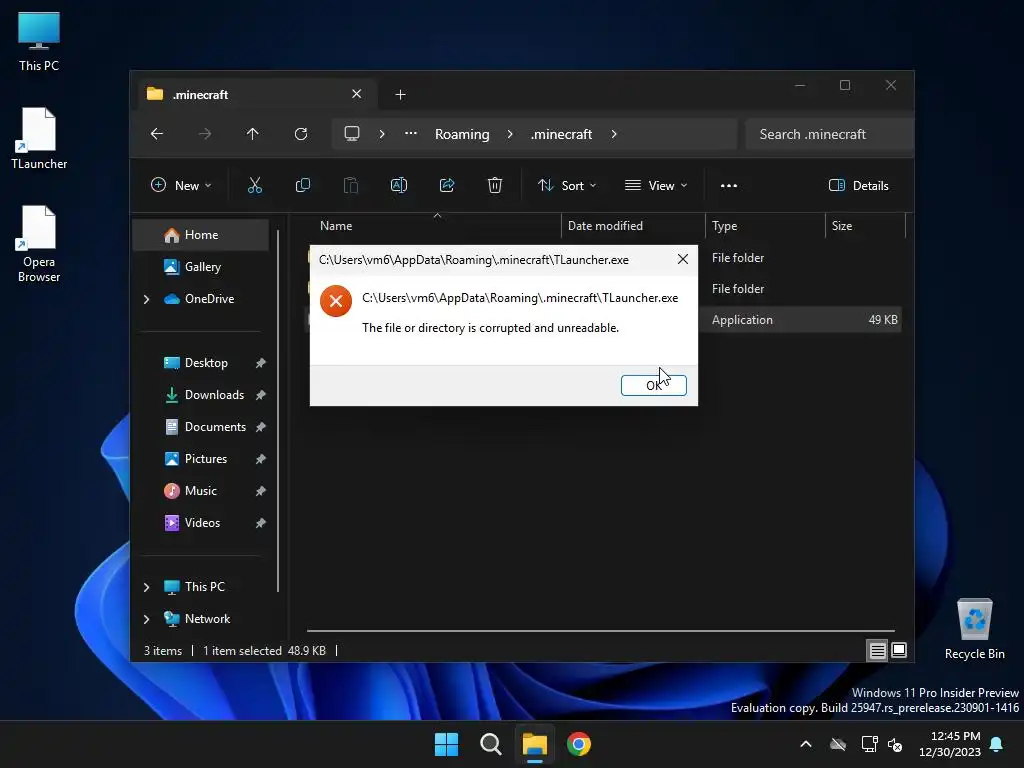The width and height of the screenshot is (1024, 768).
Task: Switch to details list view icon
Action: click(877, 650)
